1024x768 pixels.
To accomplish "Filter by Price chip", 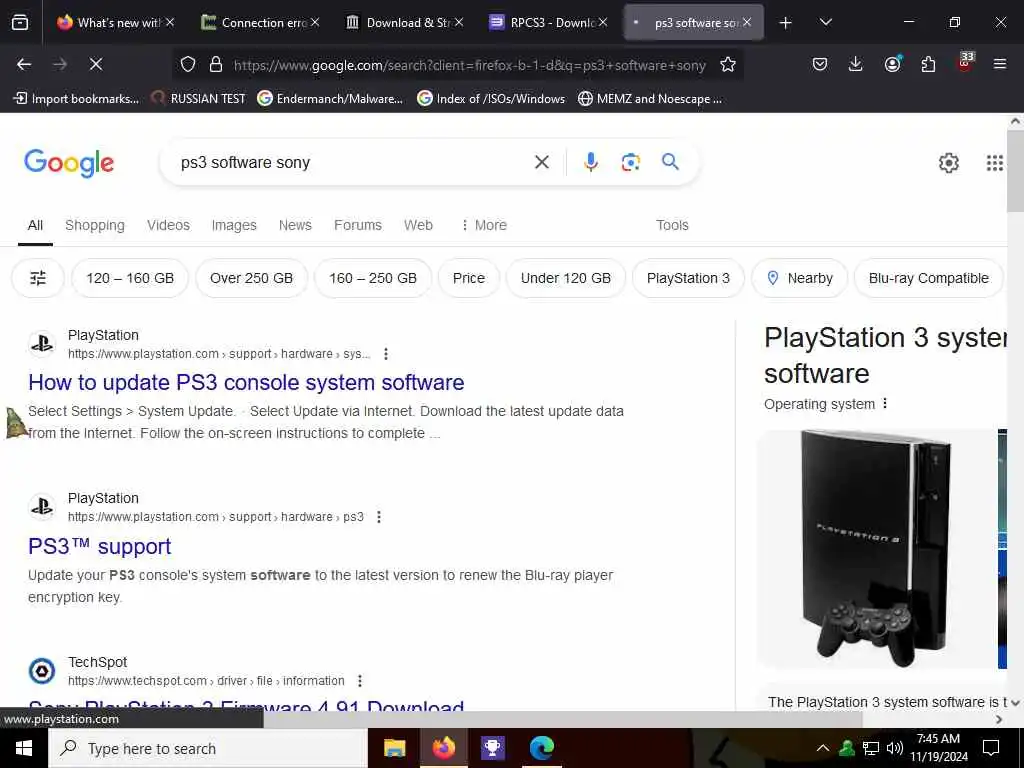I will click(x=469, y=278).
